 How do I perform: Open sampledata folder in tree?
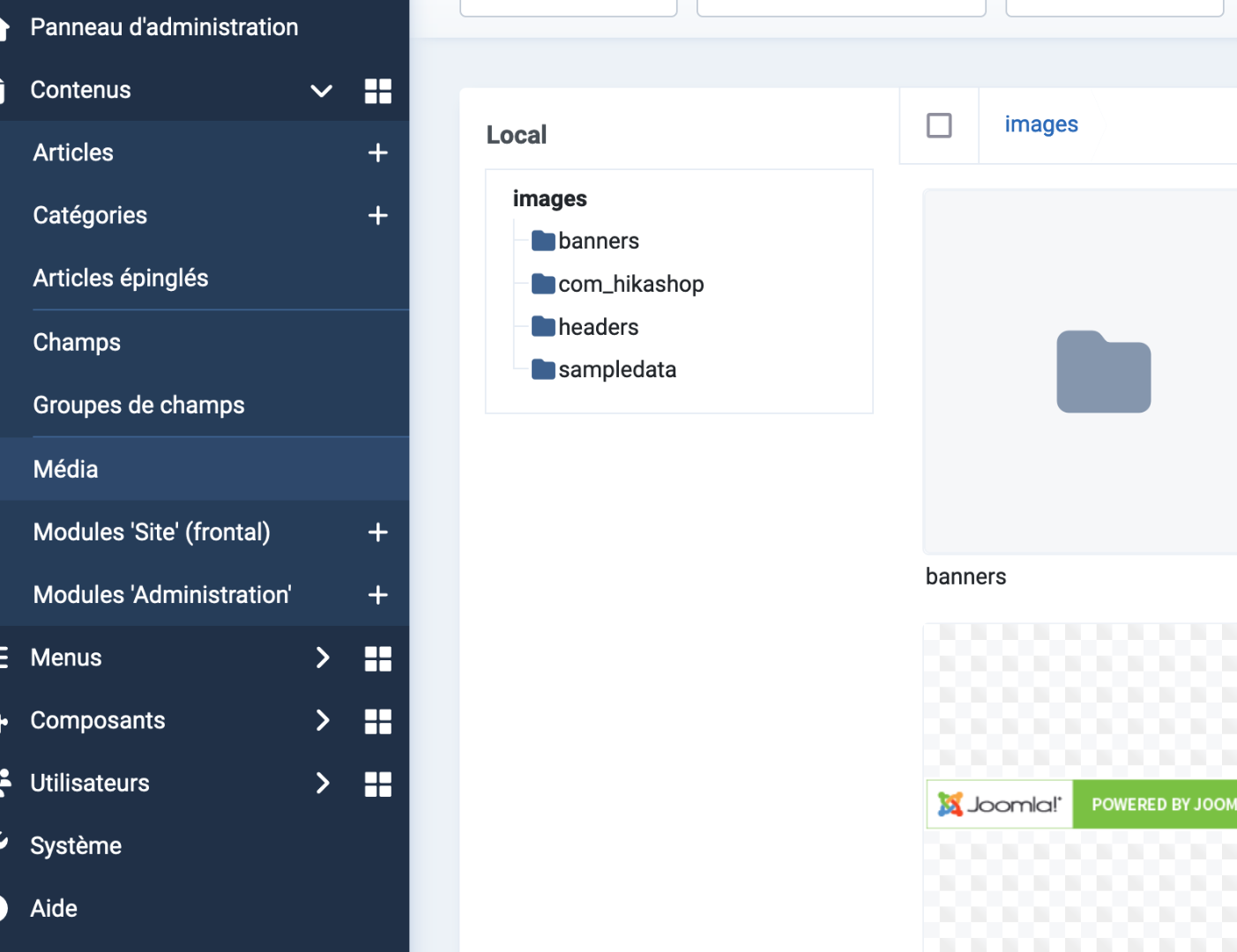(616, 369)
